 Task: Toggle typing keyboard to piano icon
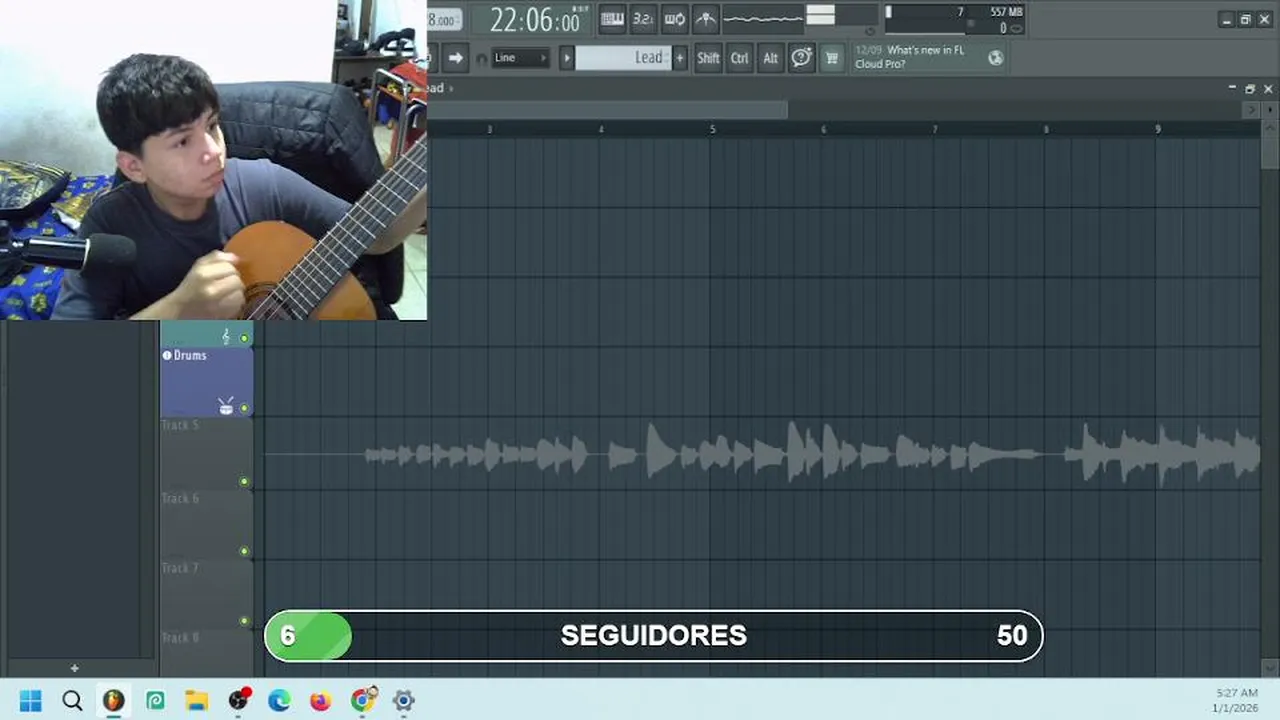tap(612, 19)
